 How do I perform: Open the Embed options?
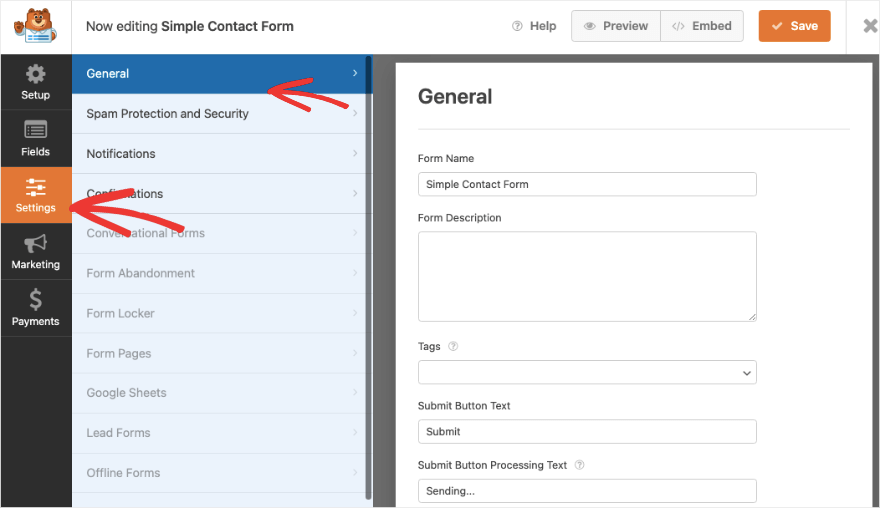click(702, 26)
